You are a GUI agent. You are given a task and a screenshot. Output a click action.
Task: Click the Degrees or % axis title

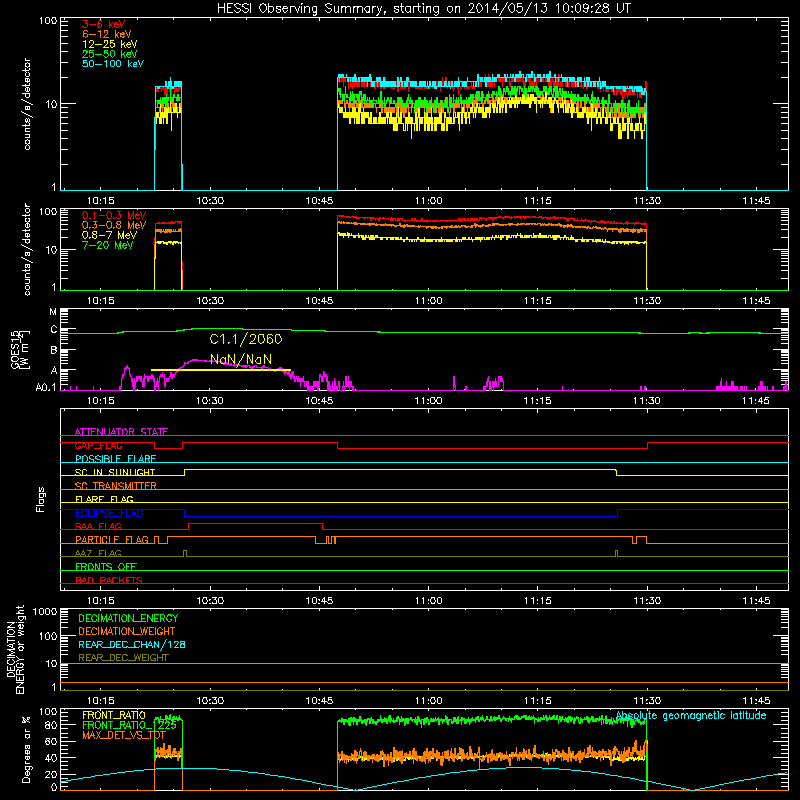pyautogui.click(x=26, y=749)
